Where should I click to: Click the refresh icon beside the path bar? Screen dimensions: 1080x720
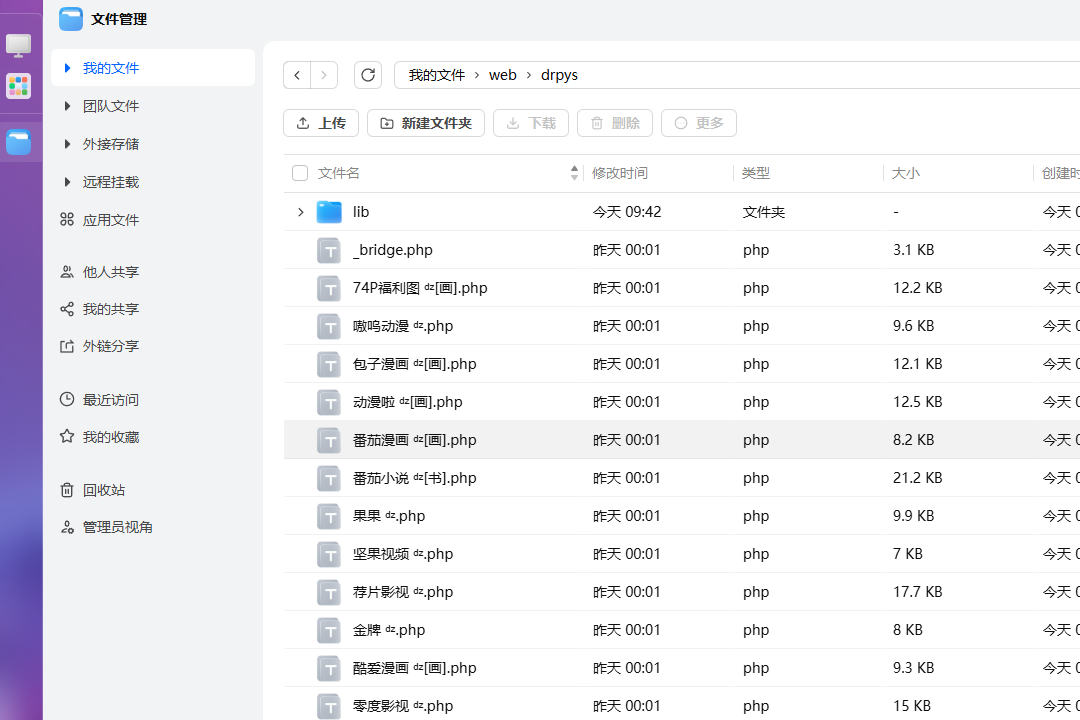(368, 75)
